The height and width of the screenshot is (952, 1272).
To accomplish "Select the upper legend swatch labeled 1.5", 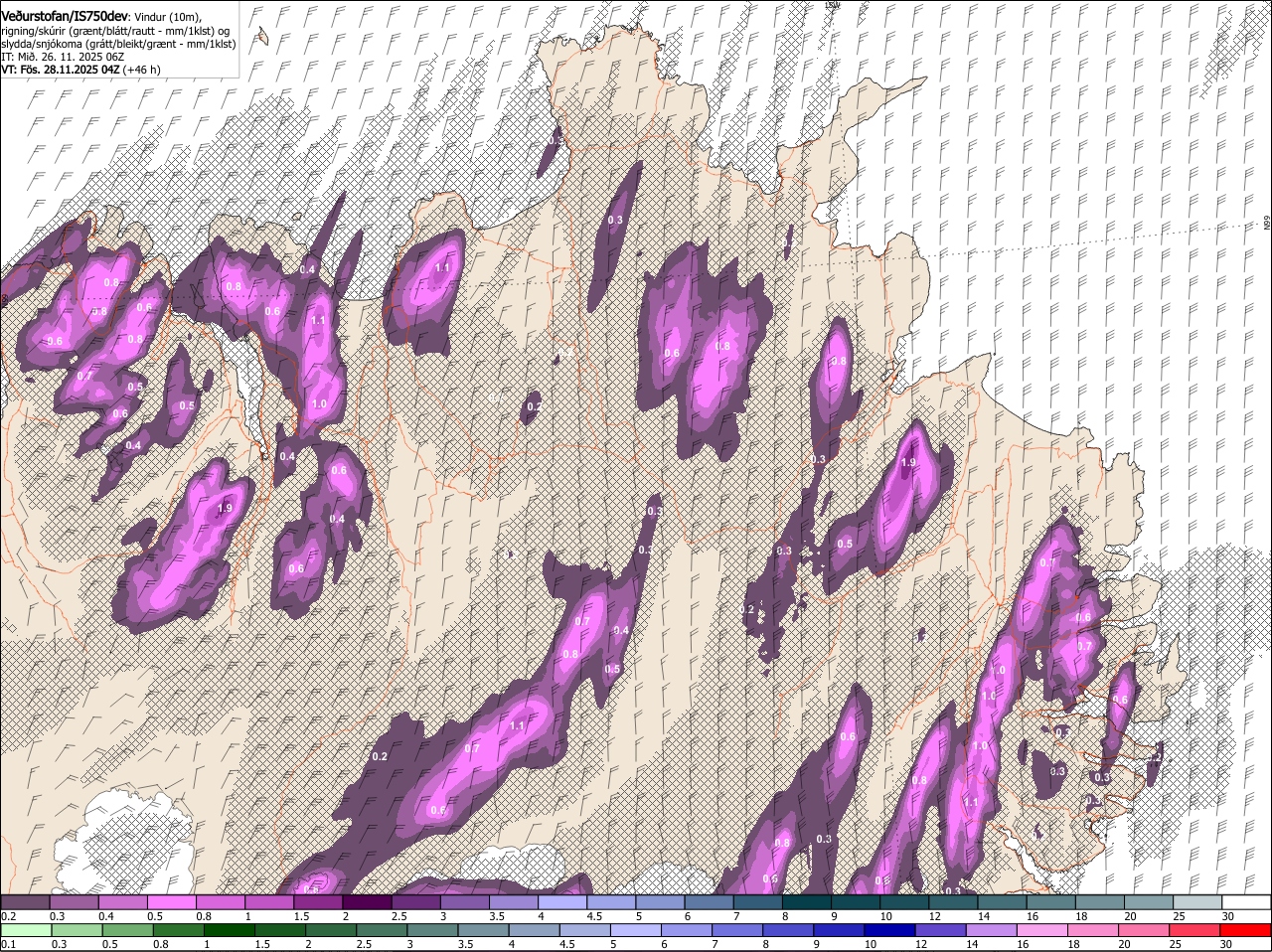I will tap(318, 901).
